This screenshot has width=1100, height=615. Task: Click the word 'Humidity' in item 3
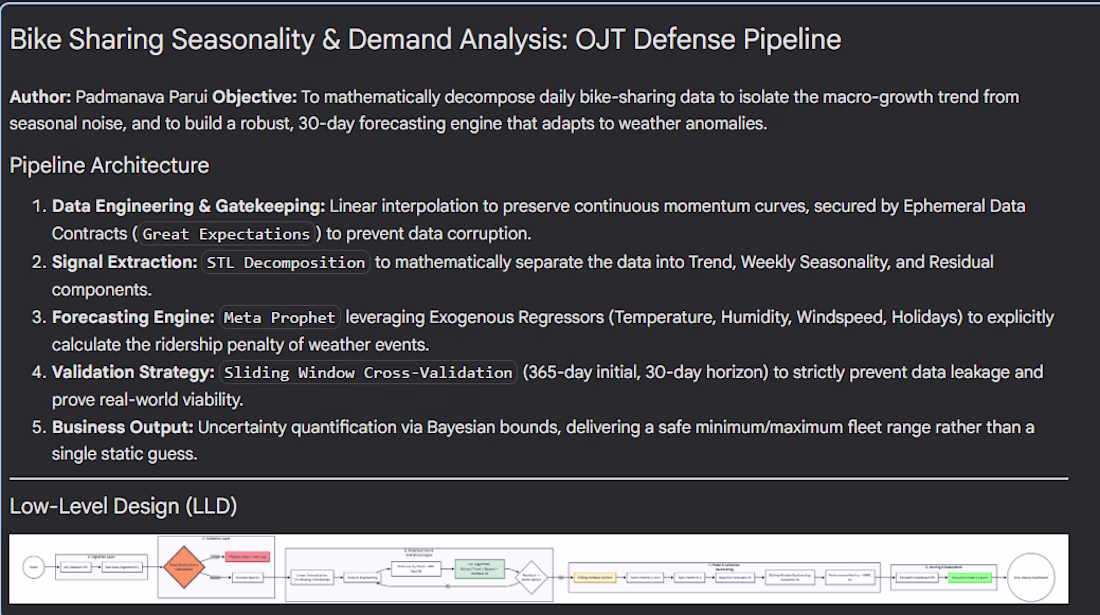pos(755,317)
